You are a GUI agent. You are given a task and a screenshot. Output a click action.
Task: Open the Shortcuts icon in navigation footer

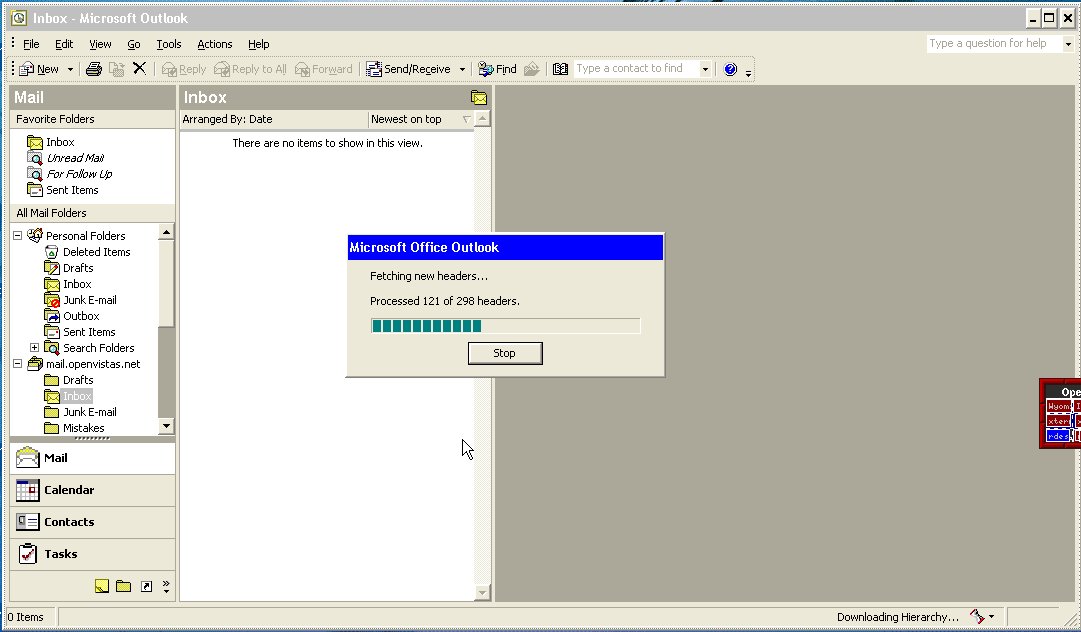coord(146,587)
